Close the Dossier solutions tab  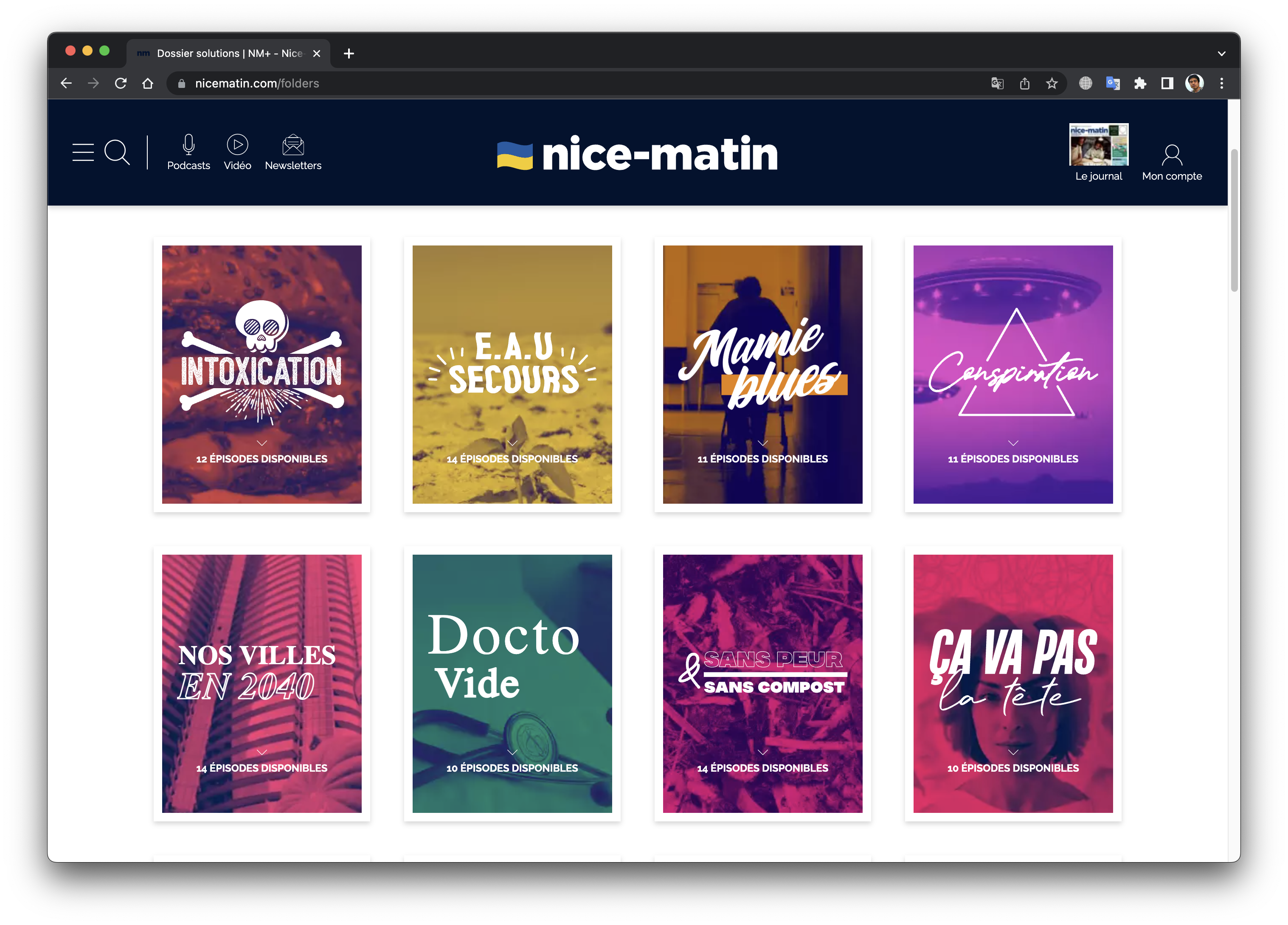coord(316,54)
